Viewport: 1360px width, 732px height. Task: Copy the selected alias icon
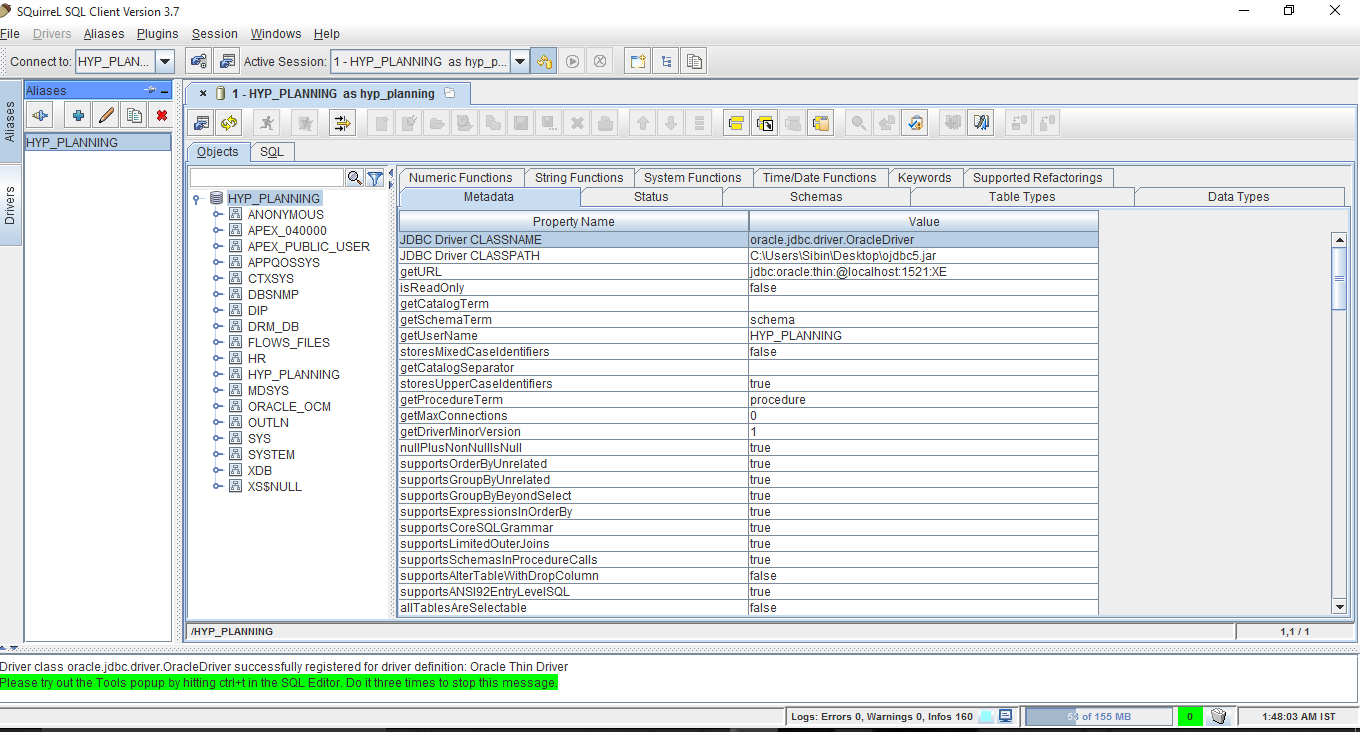134,115
